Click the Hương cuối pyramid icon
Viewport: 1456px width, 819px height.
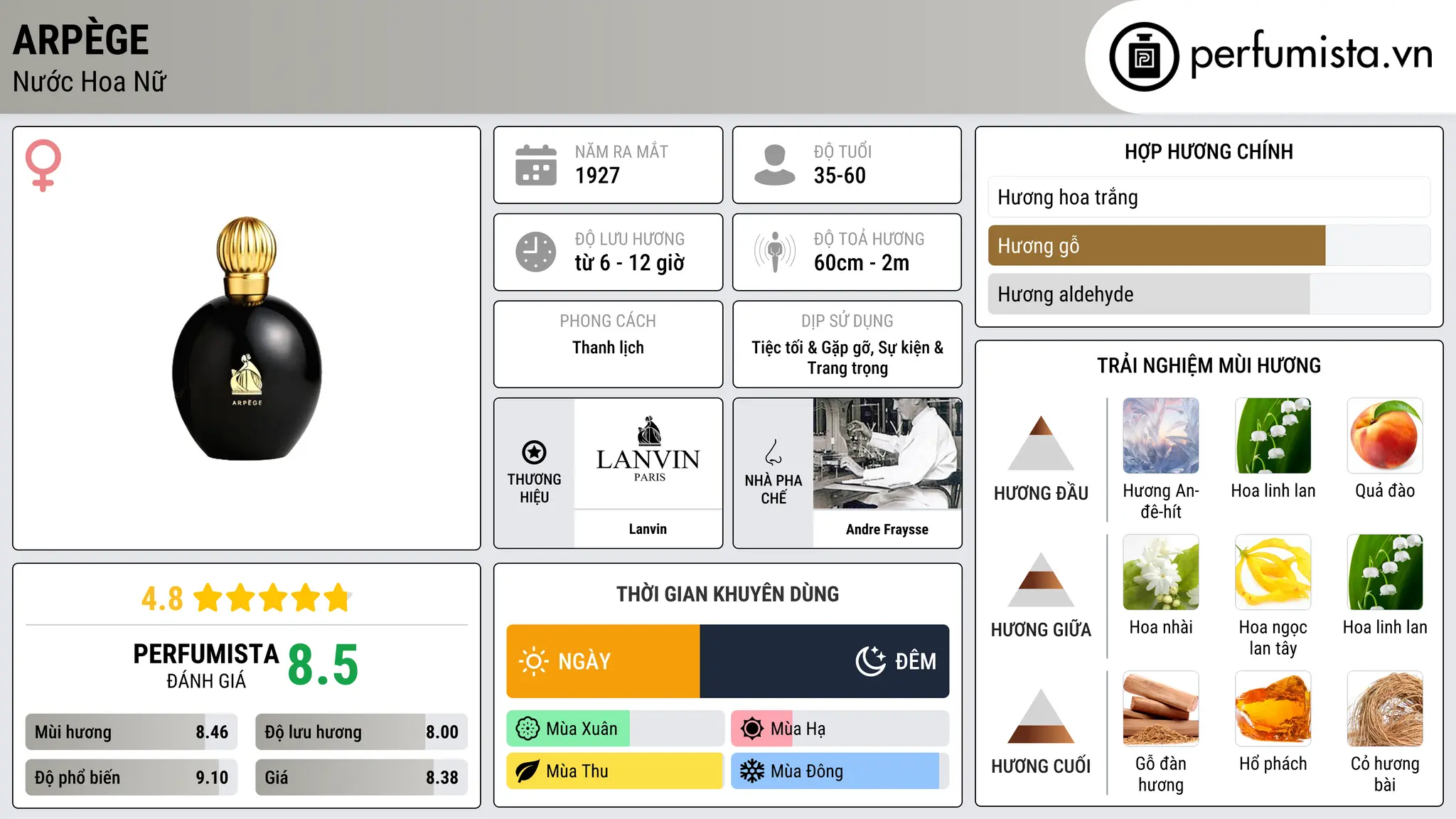point(1041,716)
